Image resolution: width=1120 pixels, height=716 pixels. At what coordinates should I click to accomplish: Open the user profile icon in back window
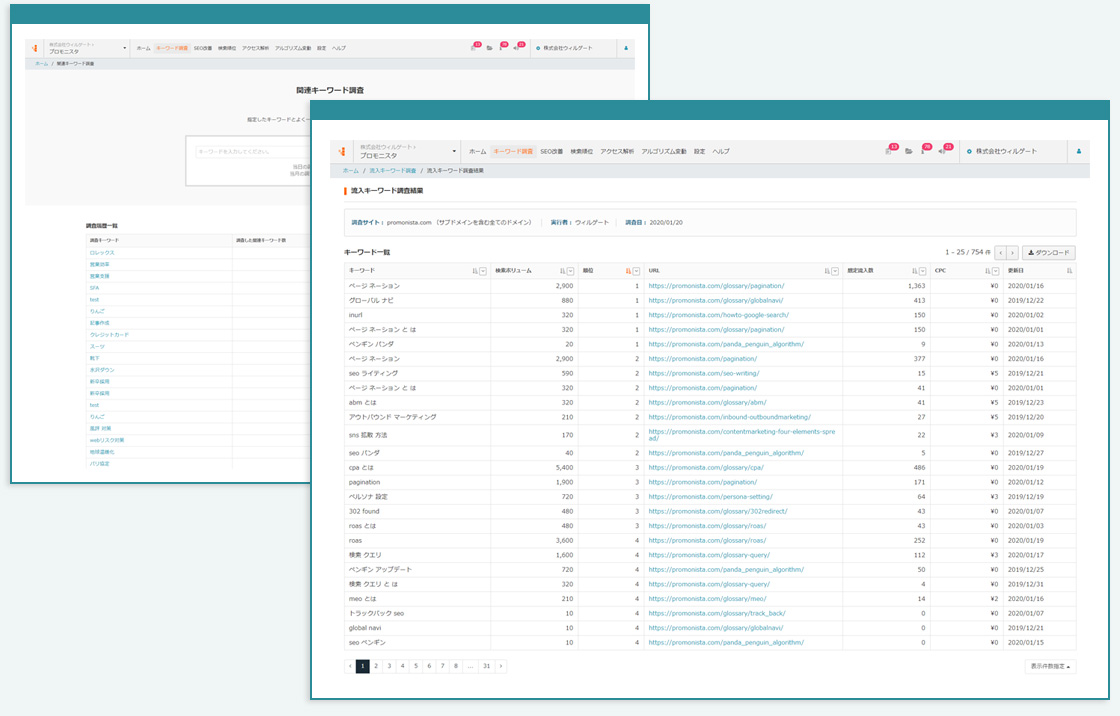(626, 49)
